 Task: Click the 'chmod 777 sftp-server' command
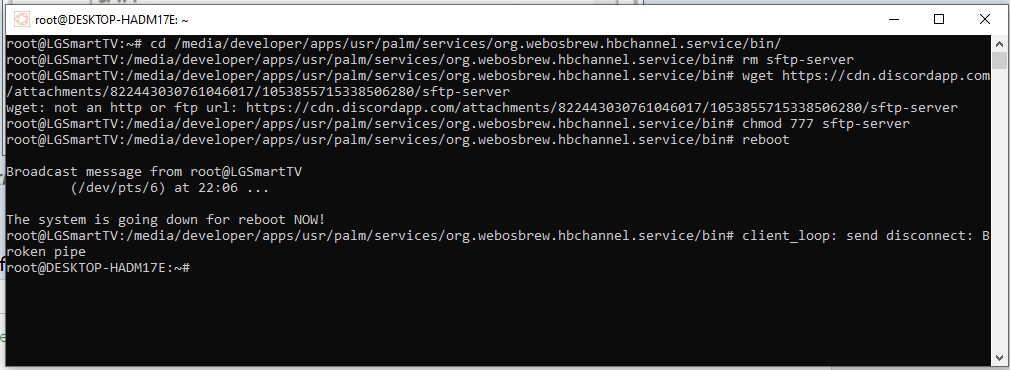point(826,124)
